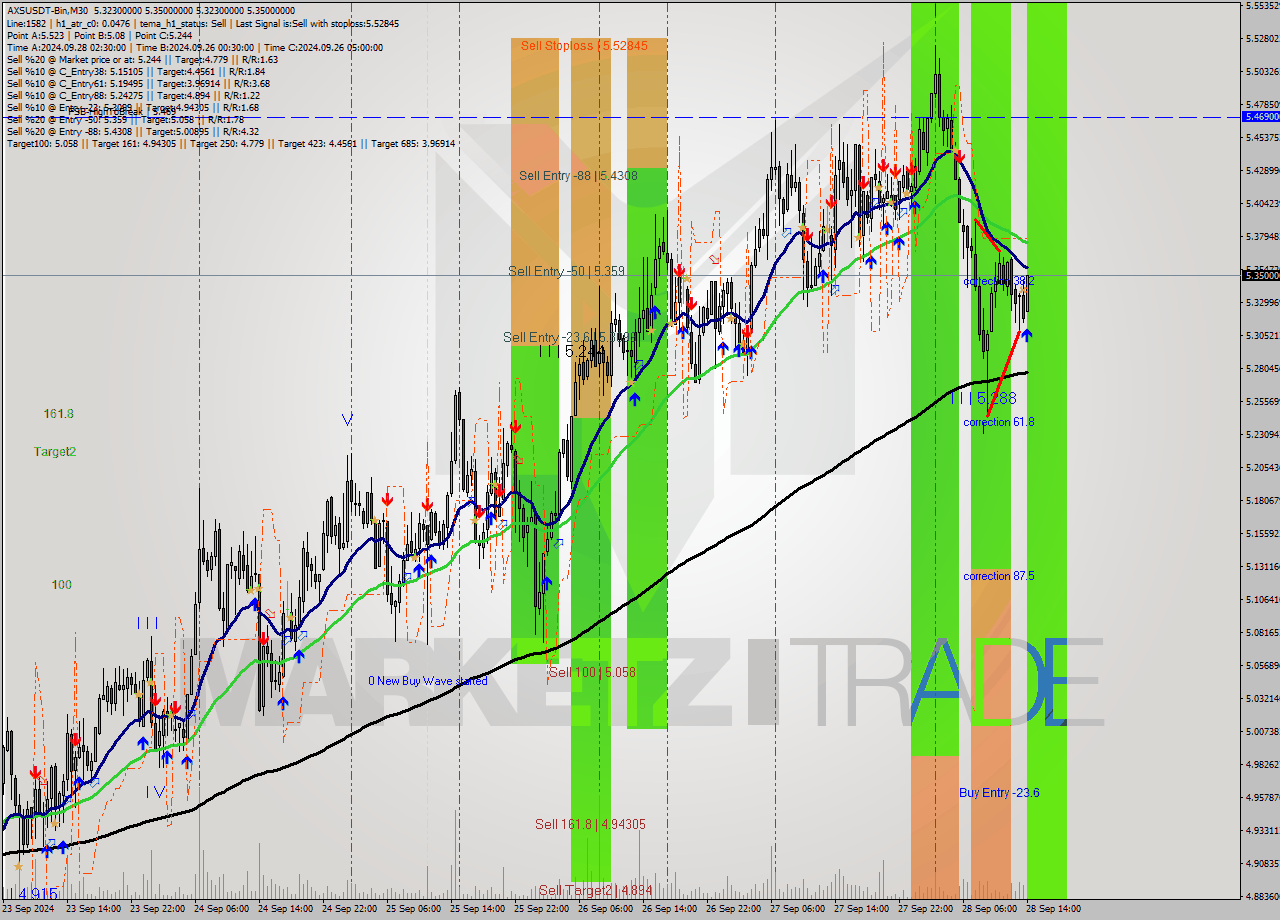Click the '24 Sep 06:00' time axis label
This screenshot has width=1280, height=920.
click(221, 909)
